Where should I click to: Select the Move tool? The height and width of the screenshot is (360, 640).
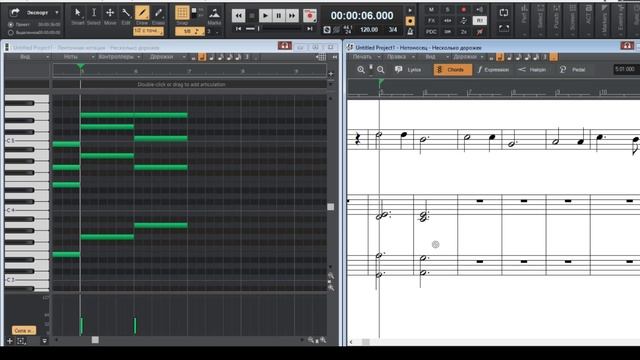click(x=110, y=13)
